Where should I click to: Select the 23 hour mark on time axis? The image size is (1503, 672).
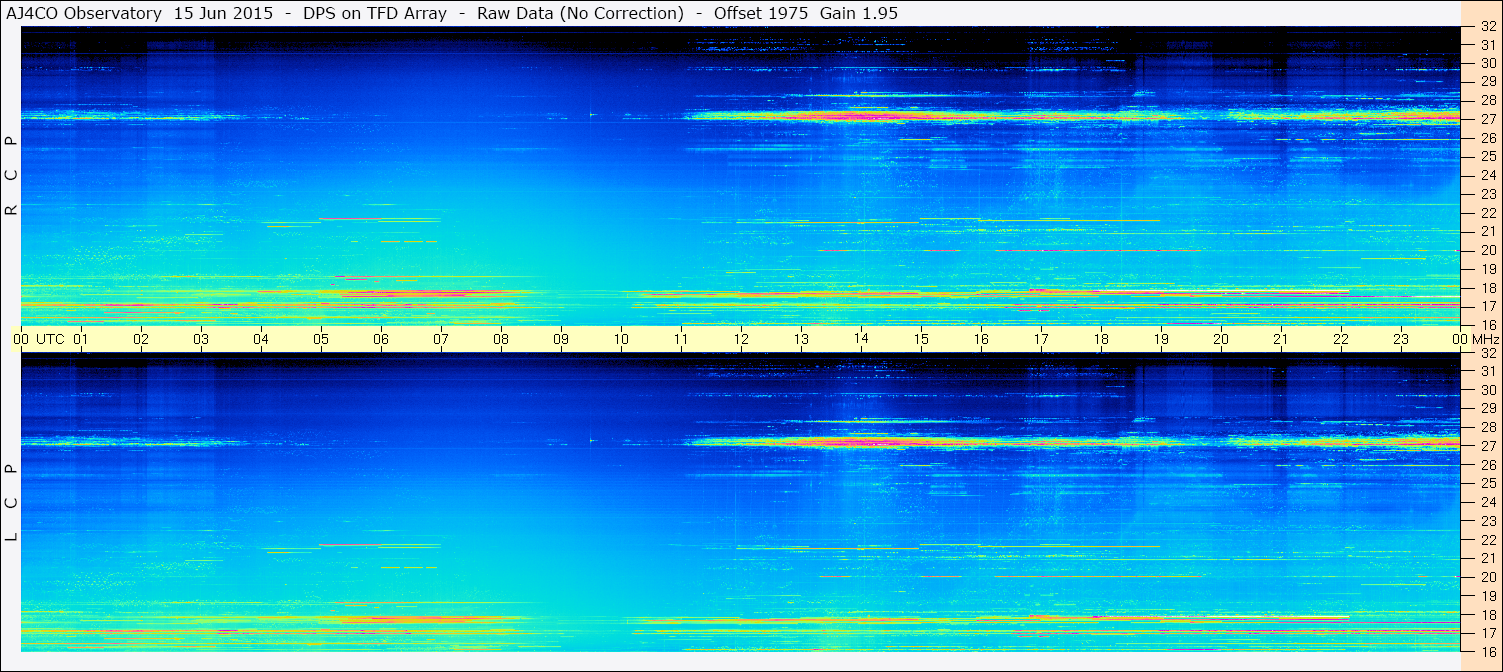pos(1401,339)
